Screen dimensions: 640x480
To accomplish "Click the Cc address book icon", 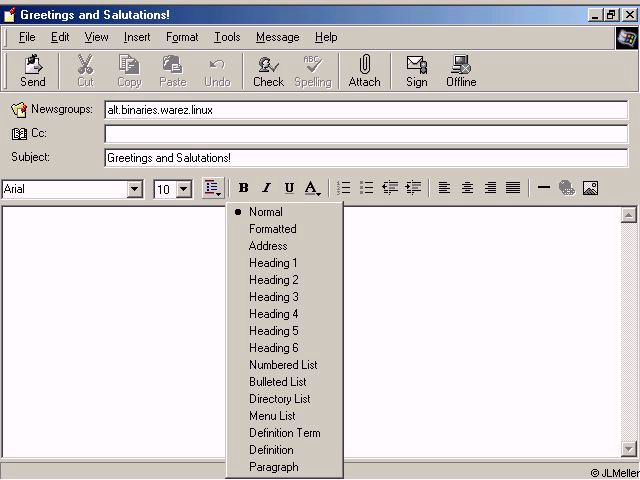I will tap(19, 133).
